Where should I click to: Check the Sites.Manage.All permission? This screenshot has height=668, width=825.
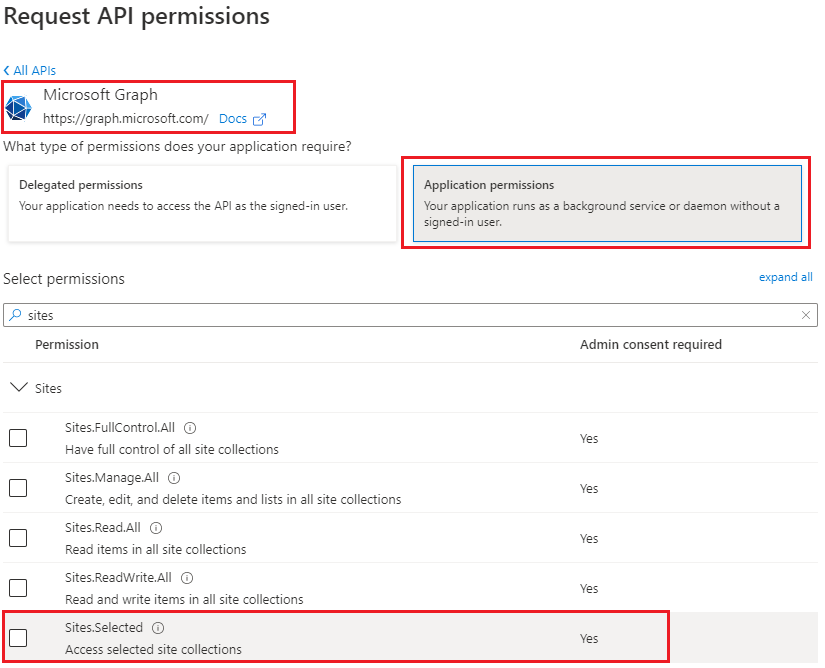[x=18, y=488]
